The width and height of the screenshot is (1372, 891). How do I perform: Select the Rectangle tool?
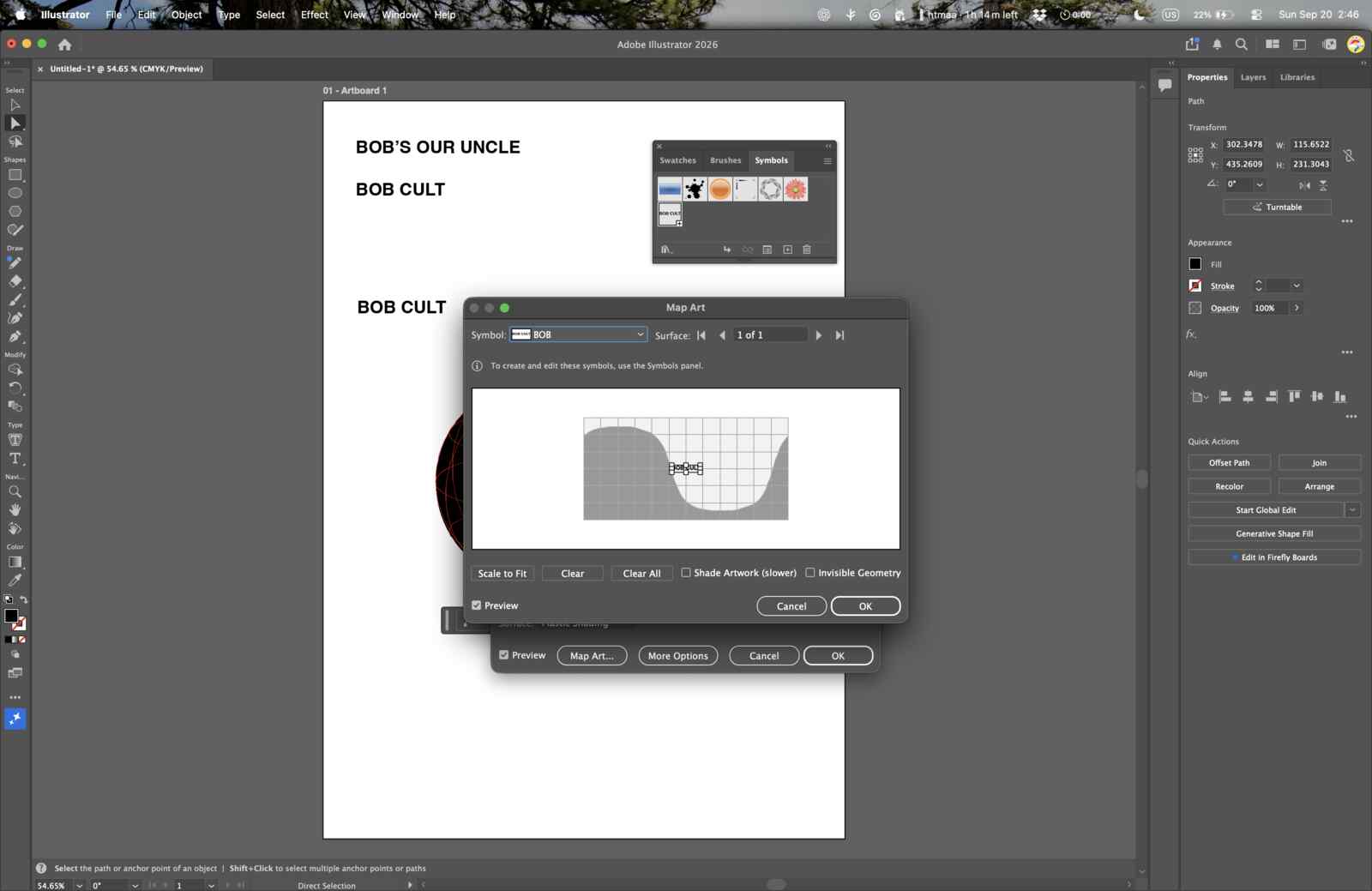point(15,175)
